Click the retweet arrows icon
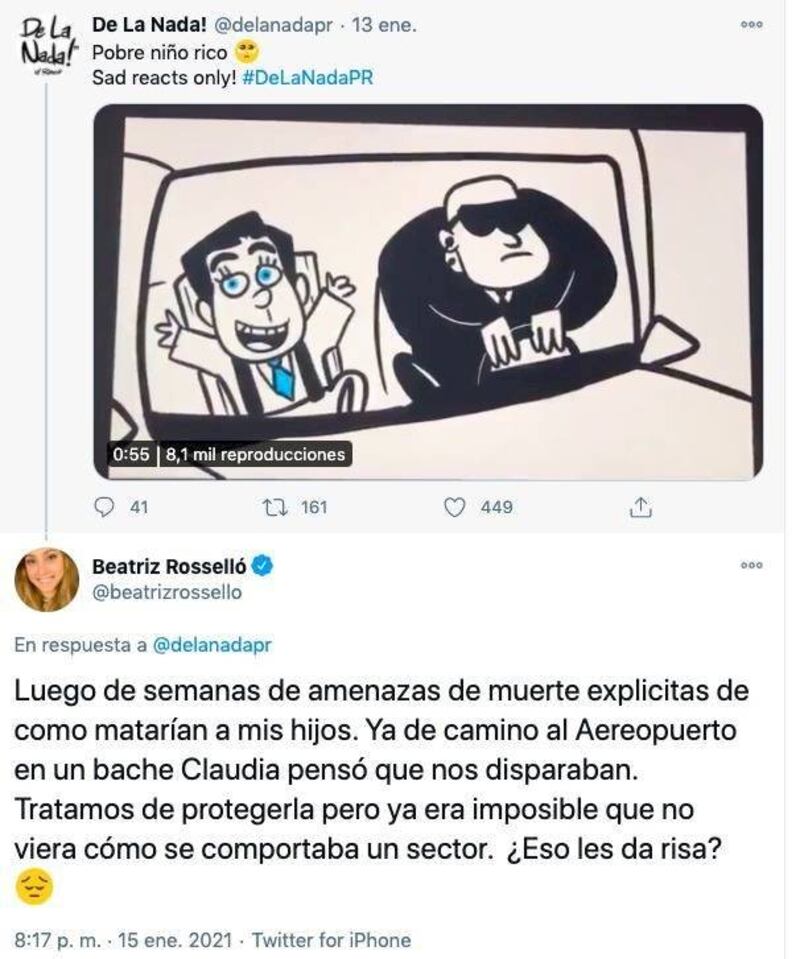This screenshot has width=800, height=959. [x=275, y=507]
